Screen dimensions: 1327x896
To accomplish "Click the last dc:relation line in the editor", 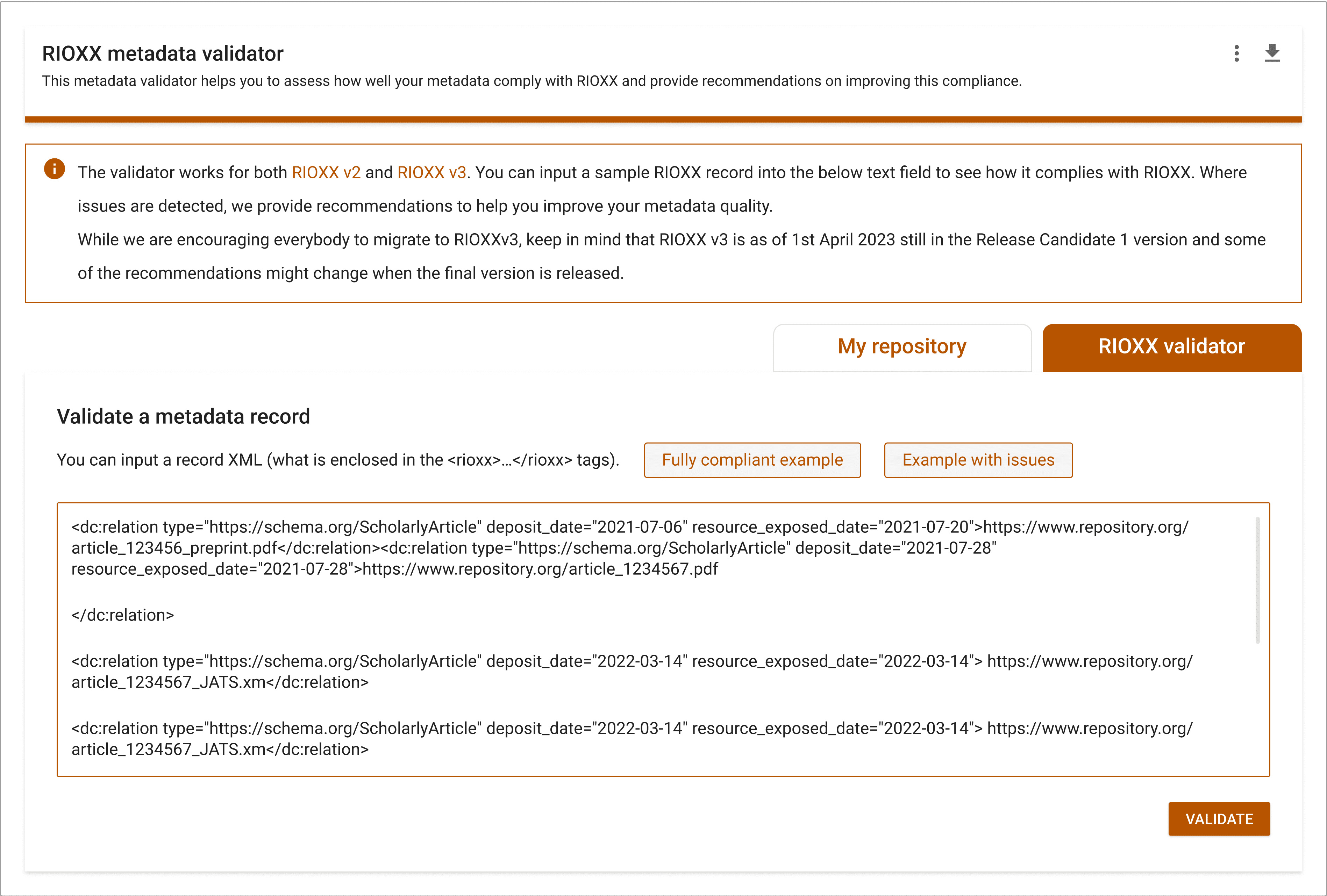I will pos(343,728).
